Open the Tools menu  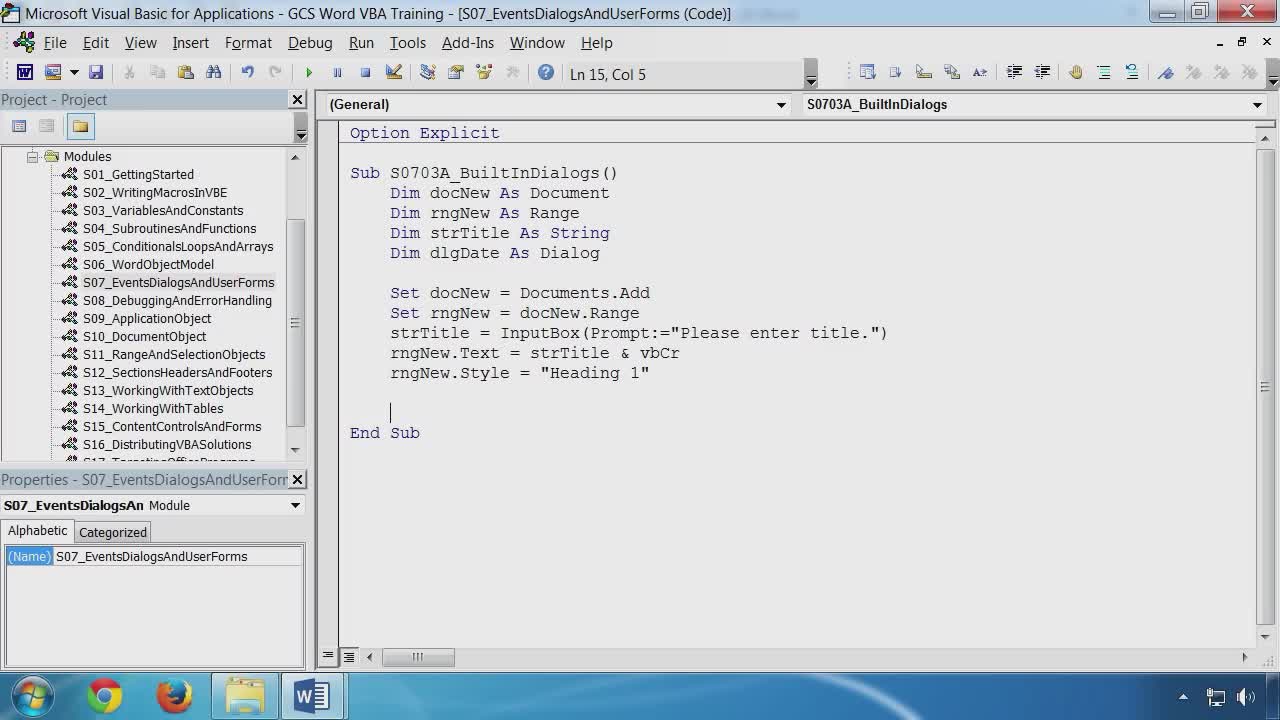point(408,43)
